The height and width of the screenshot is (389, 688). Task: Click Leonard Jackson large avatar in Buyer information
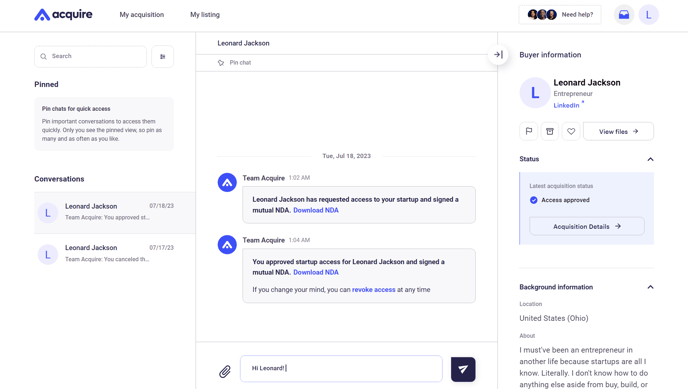point(535,93)
